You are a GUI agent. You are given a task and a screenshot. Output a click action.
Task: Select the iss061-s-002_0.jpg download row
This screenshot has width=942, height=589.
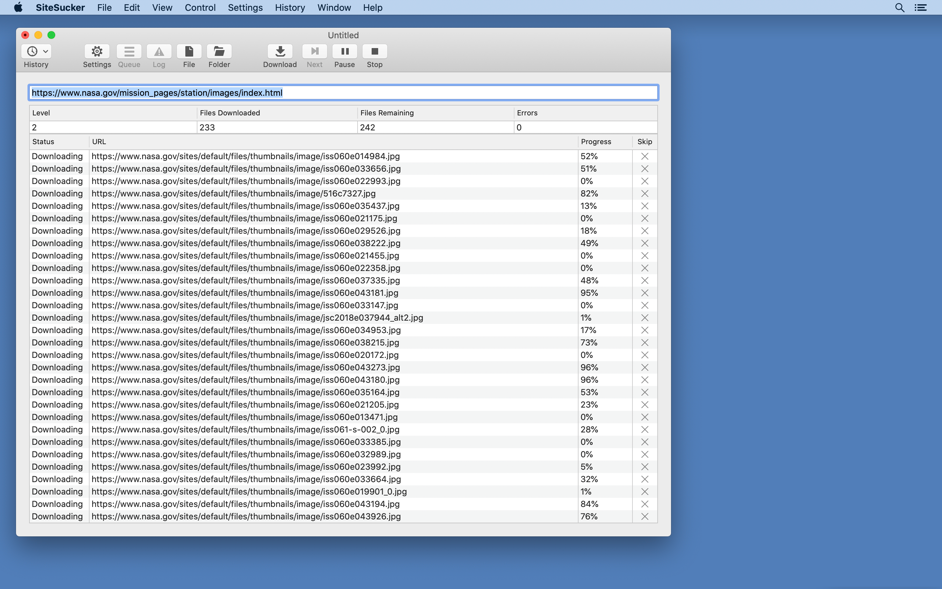(x=300, y=430)
